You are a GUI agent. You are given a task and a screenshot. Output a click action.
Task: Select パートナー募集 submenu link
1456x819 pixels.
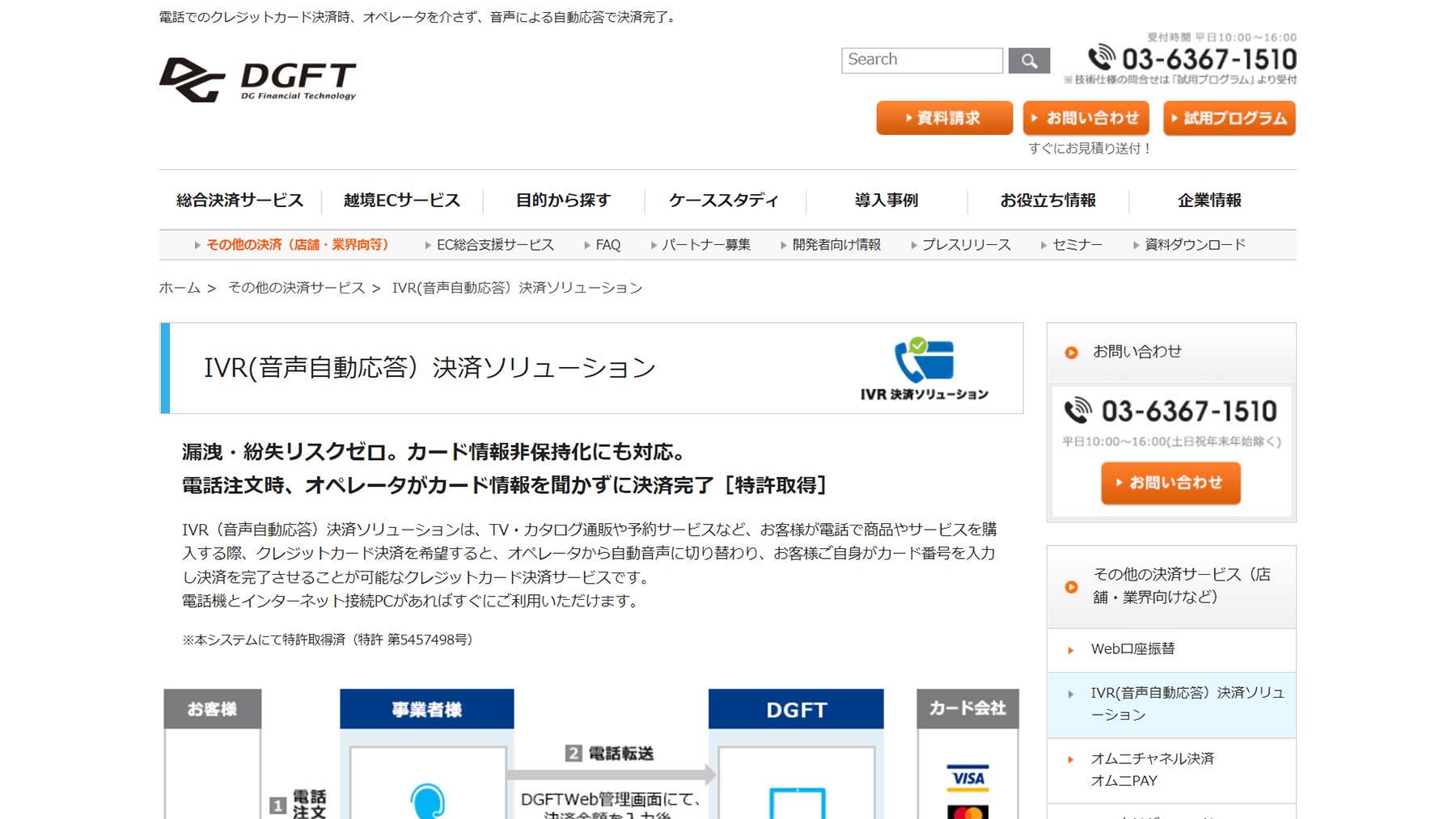coord(705,244)
